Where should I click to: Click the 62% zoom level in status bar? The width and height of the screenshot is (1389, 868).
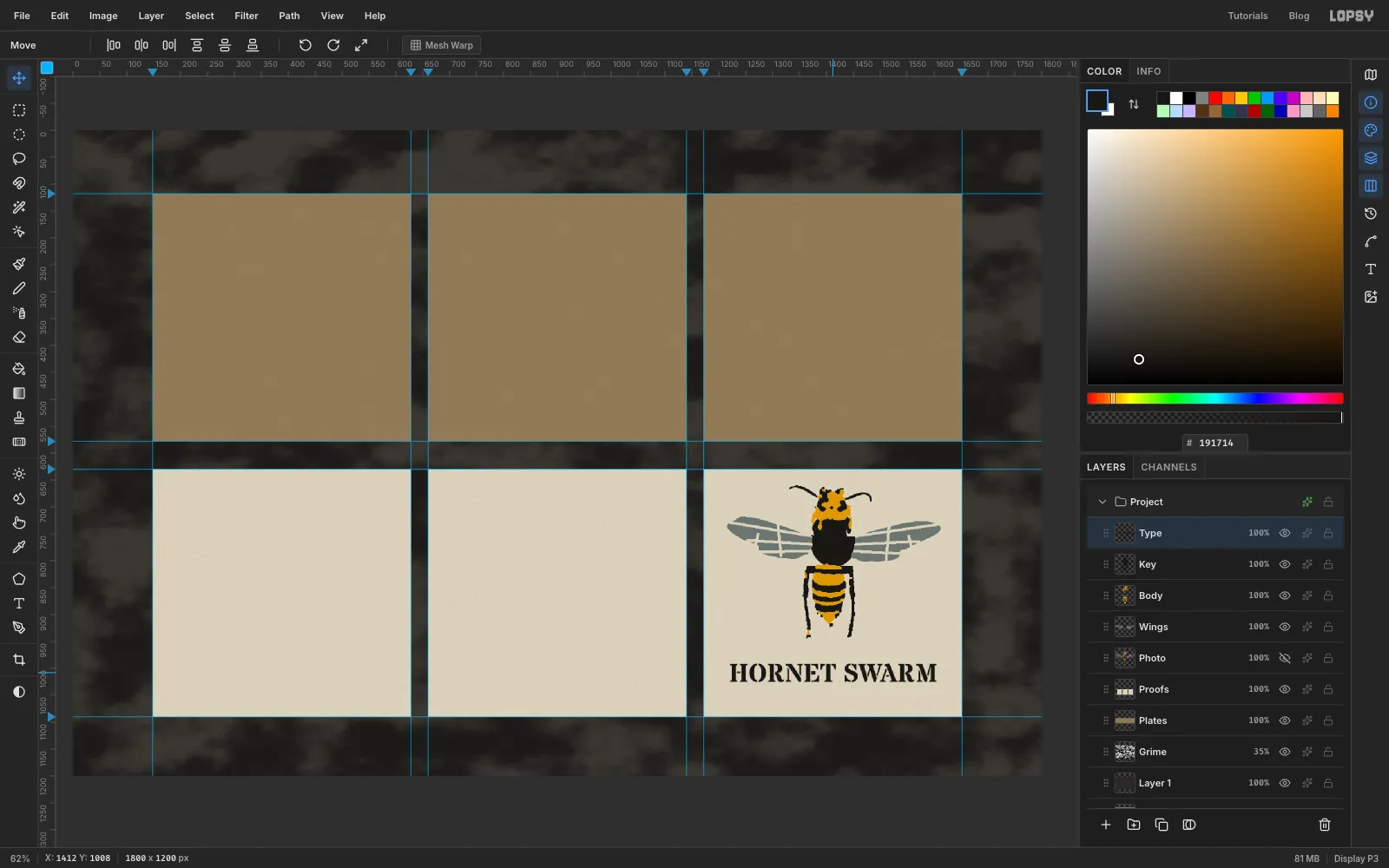20,858
